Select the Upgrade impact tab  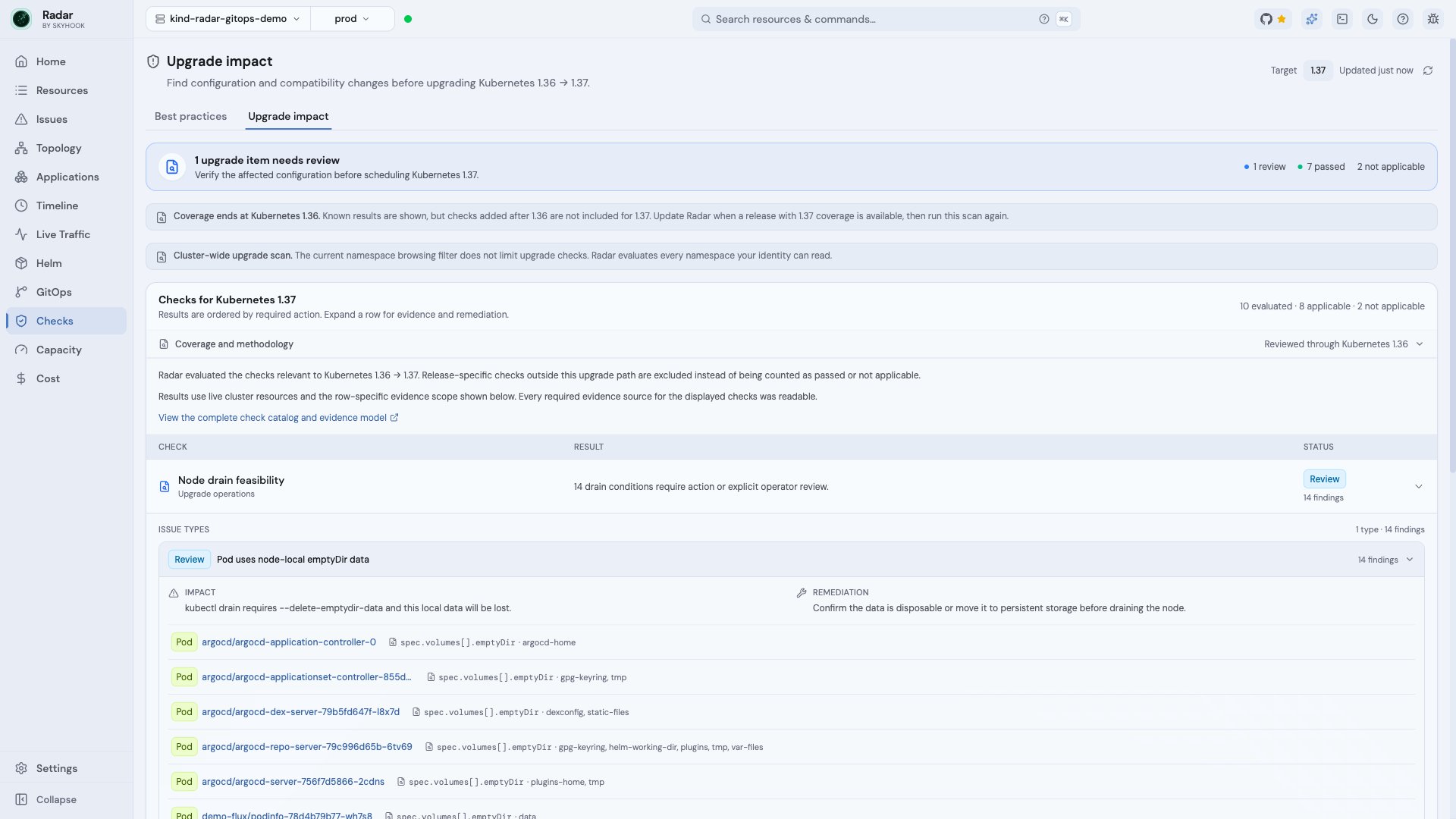point(288,116)
